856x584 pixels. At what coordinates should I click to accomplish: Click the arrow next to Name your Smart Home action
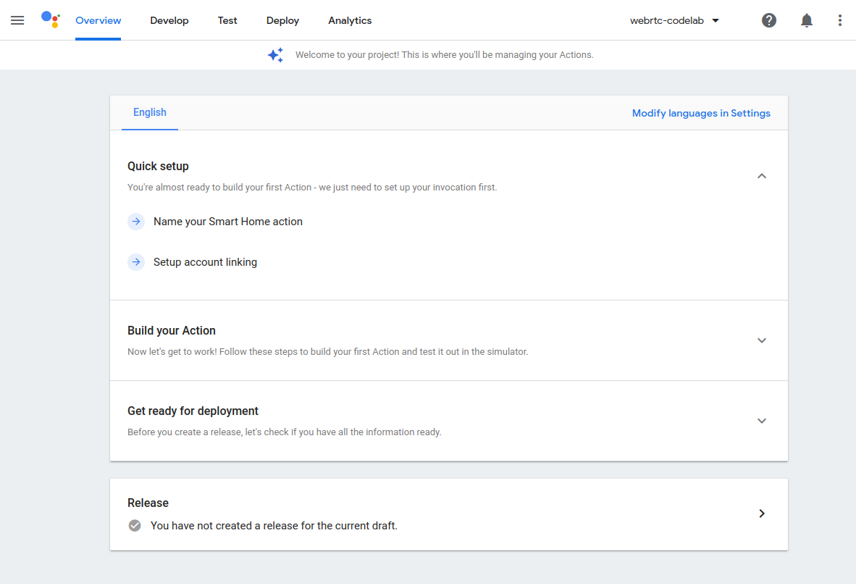pyautogui.click(x=136, y=221)
